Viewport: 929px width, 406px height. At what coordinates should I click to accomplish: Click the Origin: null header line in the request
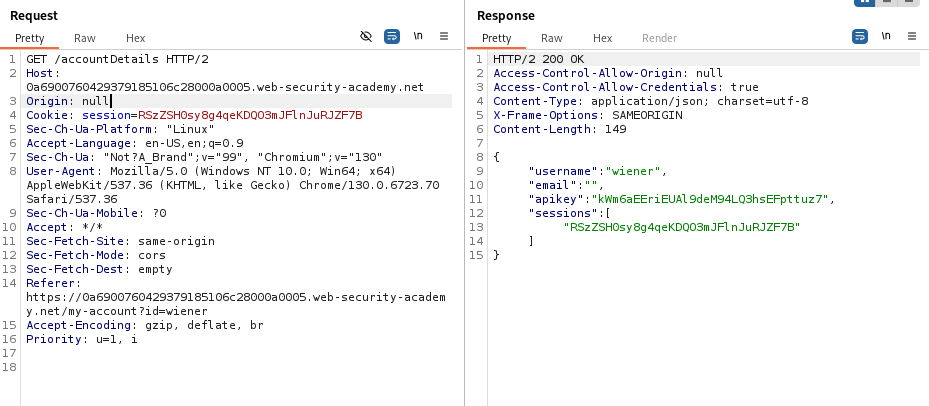(x=66, y=101)
